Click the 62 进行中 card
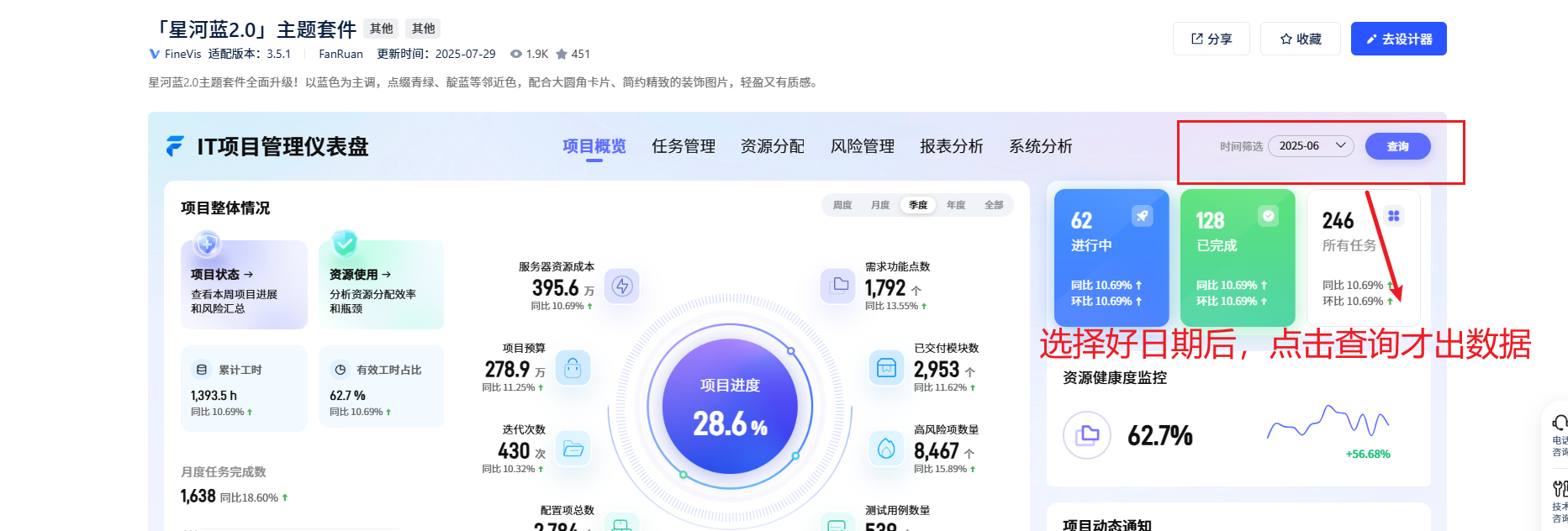Viewport: 1568px width, 531px height. click(1111, 258)
